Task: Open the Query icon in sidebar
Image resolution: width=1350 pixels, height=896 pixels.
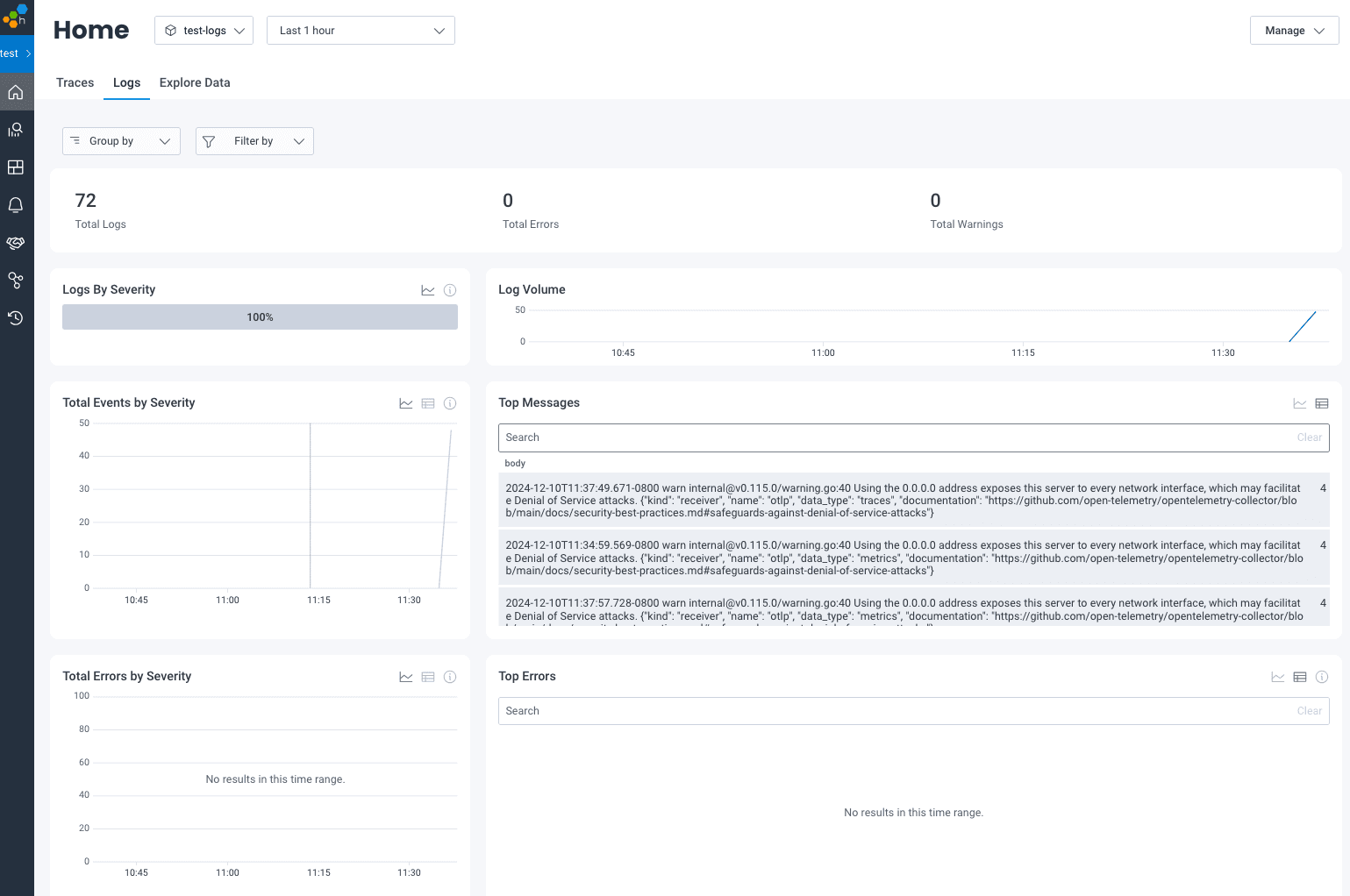Action: tap(16, 130)
